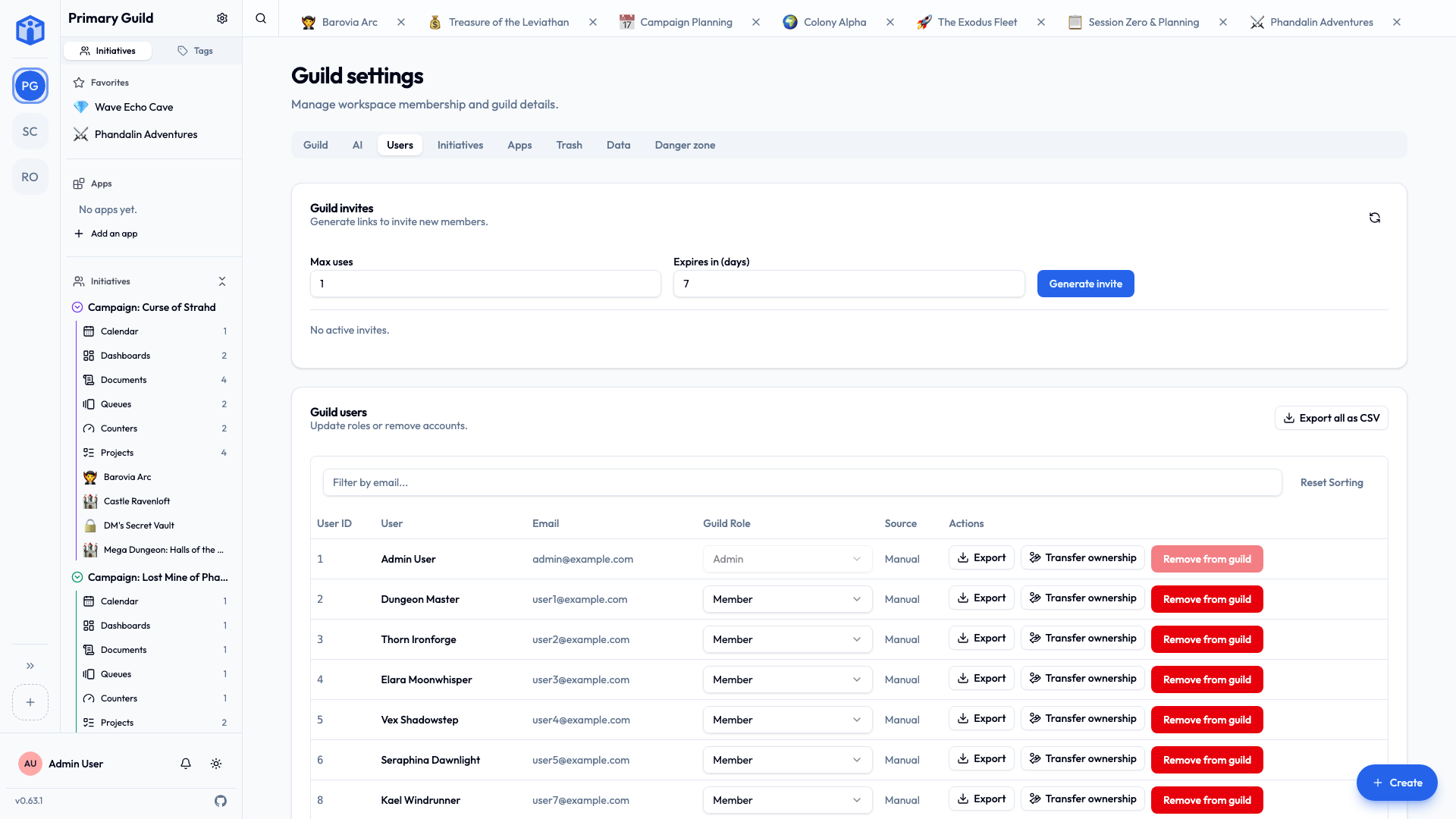Collapse Campaign: Curse of Strahd
Image resolution: width=1456 pixels, height=819 pixels.
pyautogui.click(x=77, y=307)
